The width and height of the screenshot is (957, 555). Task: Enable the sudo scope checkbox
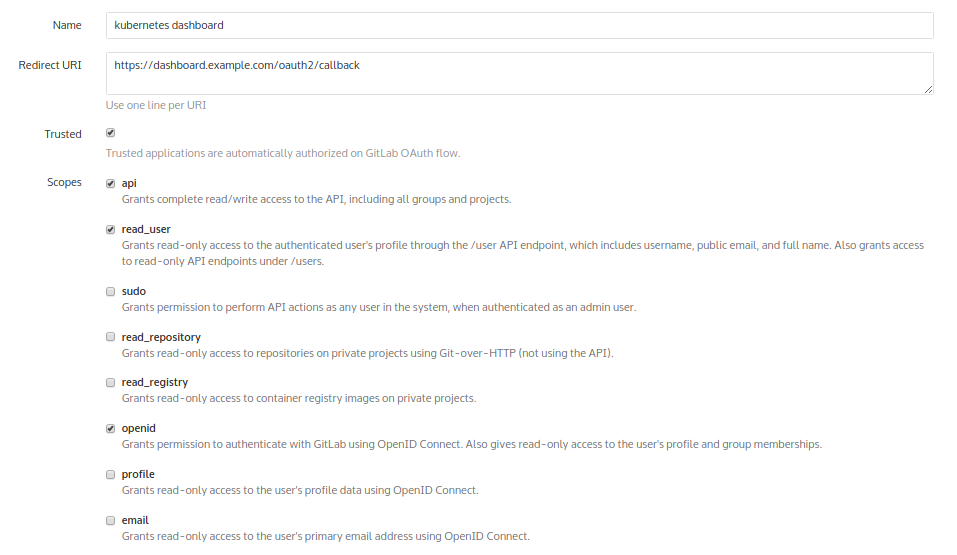pyautogui.click(x=111, y=291)
